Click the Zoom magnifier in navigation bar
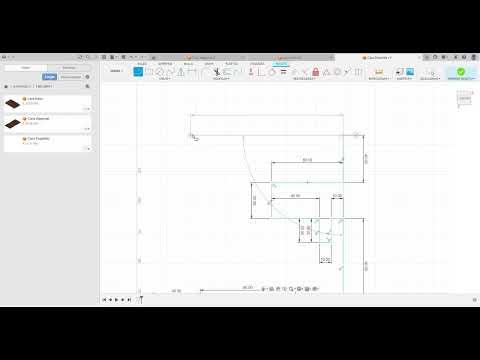This screenshot has width=480, height=360. click(x=291, y=289)
